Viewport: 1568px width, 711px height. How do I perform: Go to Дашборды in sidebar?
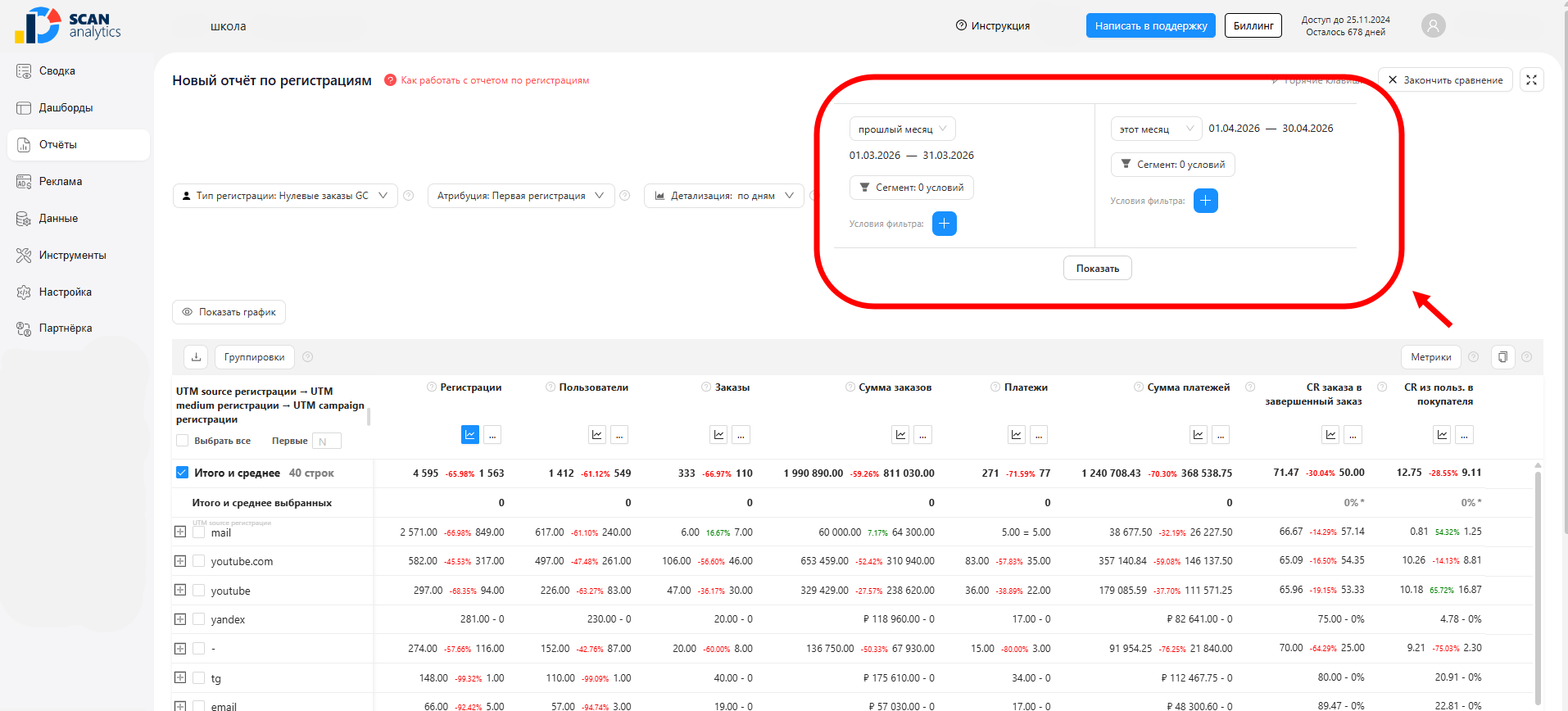[x=78, y=108]
